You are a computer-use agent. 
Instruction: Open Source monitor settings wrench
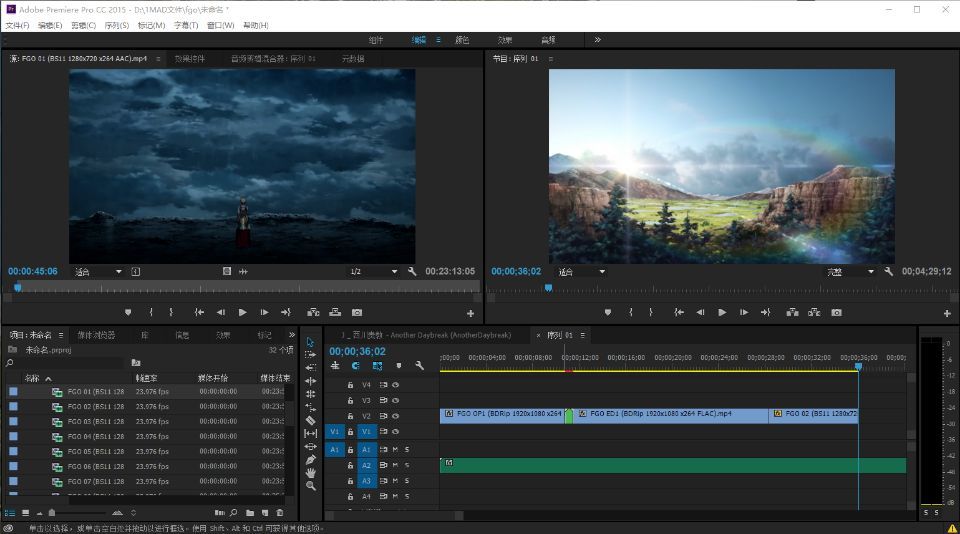412,271
